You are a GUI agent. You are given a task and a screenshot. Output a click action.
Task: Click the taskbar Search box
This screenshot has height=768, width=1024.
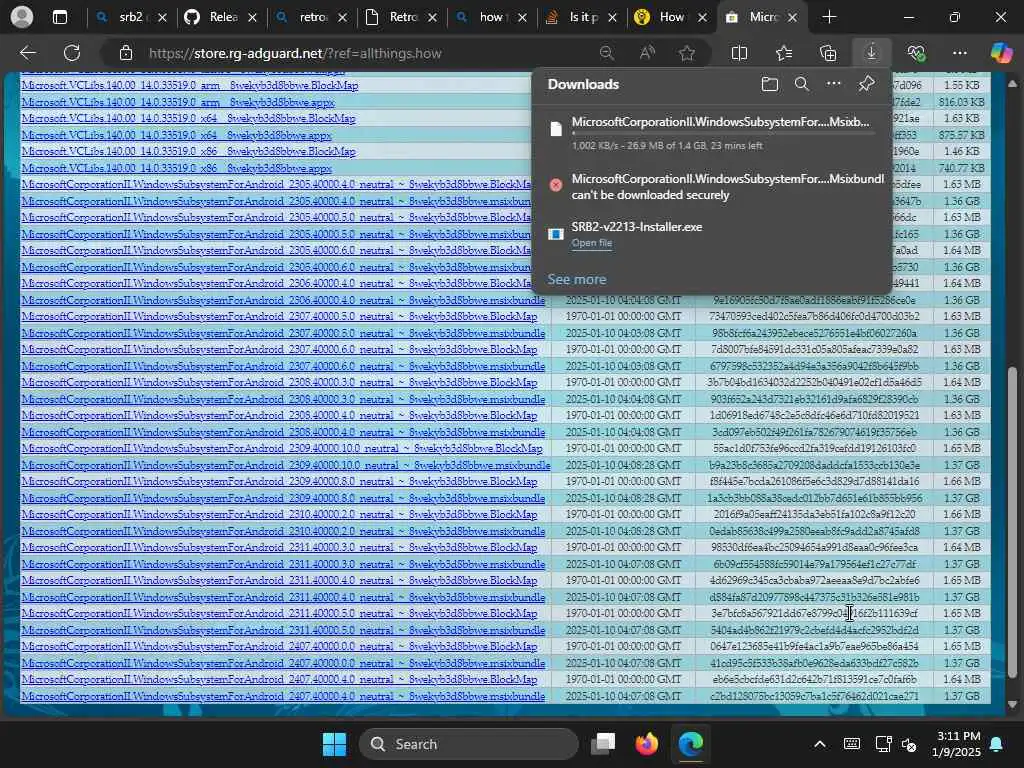469,744
